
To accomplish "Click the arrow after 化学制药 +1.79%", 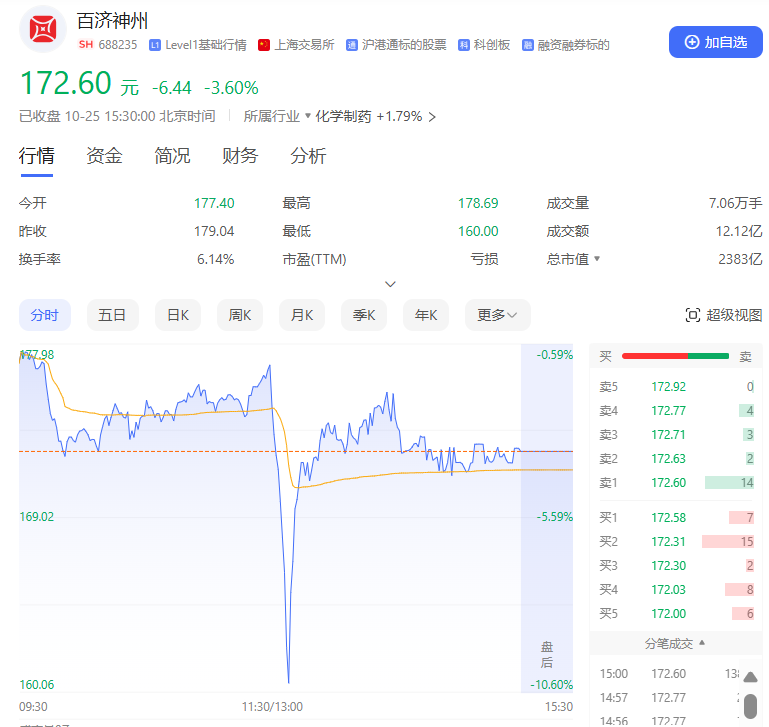I will 432,117.
